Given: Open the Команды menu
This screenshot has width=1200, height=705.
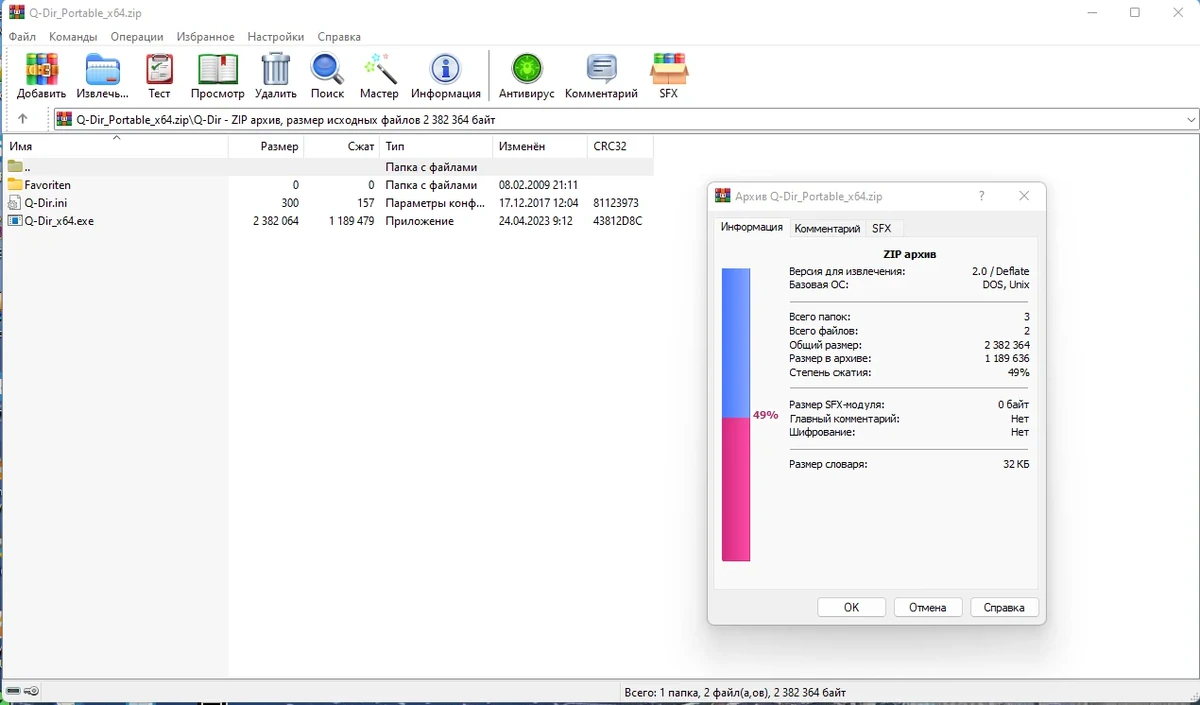Looking at the screenshot, I should [x=73, y=37].
